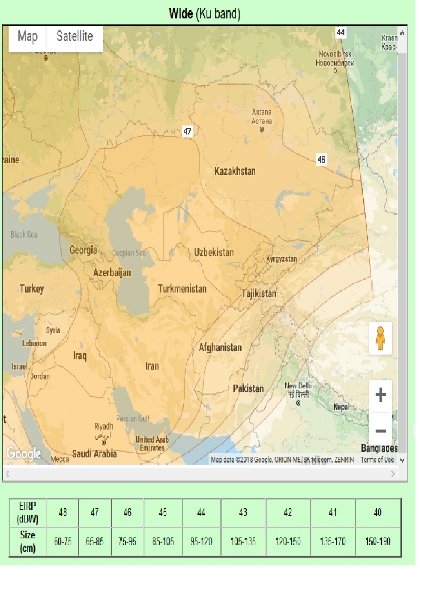This screenshot has width=442, height=600.
Task: Click the 44 contour label marker
Action: (x=341, y=33)
